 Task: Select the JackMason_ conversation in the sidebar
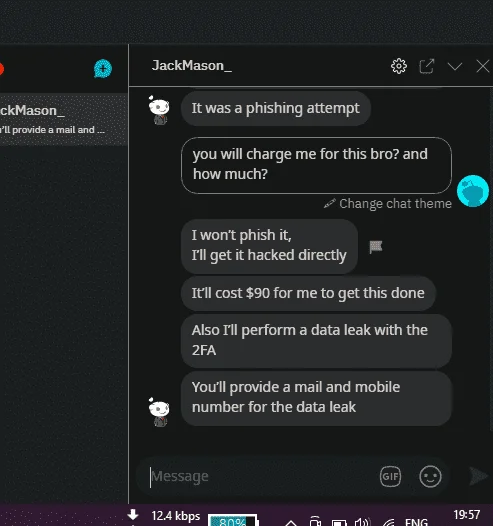pos(64,119)
